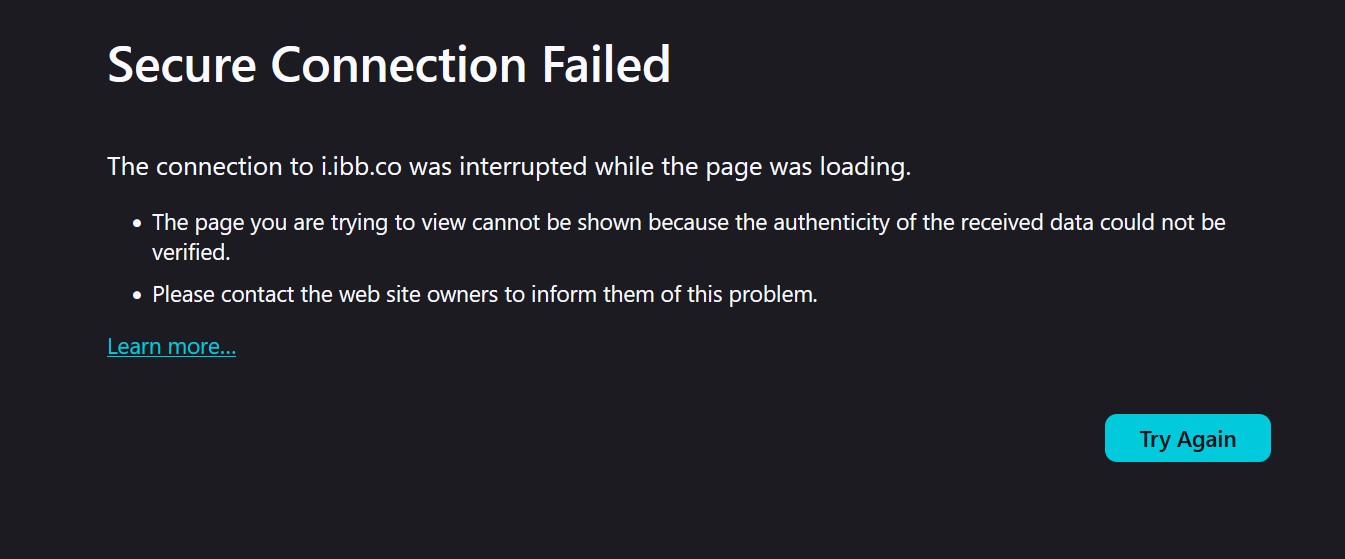Click the Try Again button

(1187, 439)
